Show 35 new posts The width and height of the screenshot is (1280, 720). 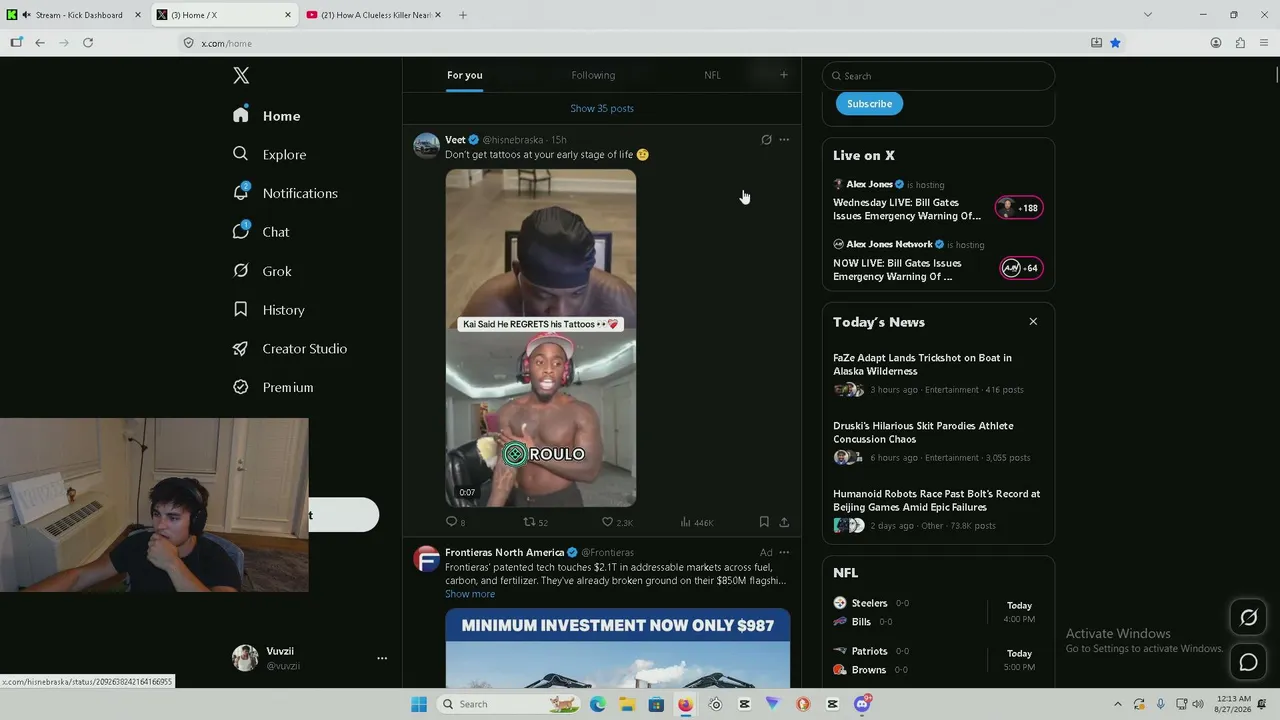pyautogui.click(x=602, y=108)
